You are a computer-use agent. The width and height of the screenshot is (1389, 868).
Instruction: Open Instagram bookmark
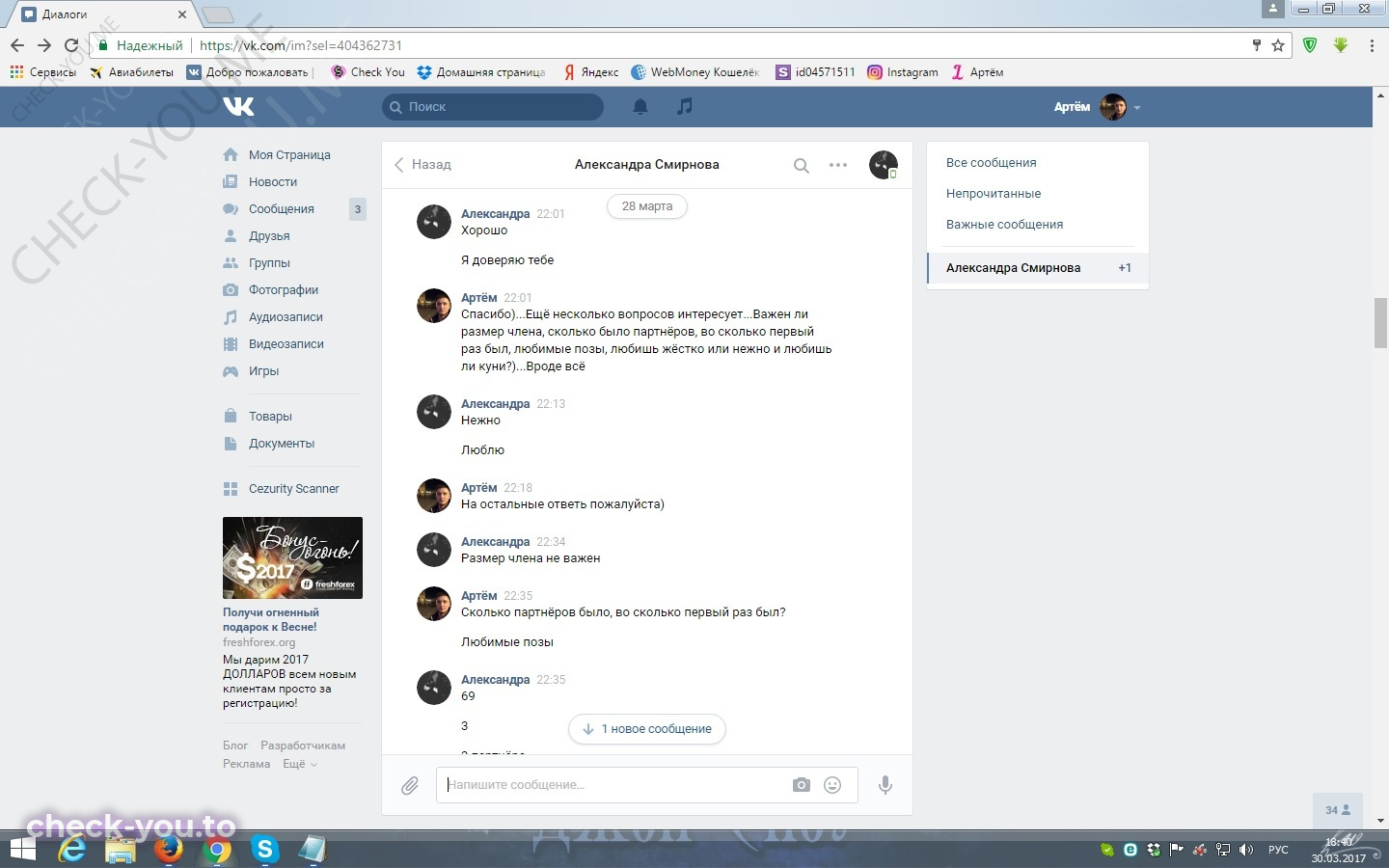903,72
